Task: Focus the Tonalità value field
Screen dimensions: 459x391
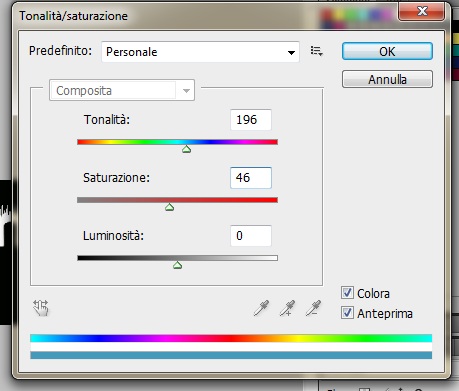Action: [x=251, y=120]
